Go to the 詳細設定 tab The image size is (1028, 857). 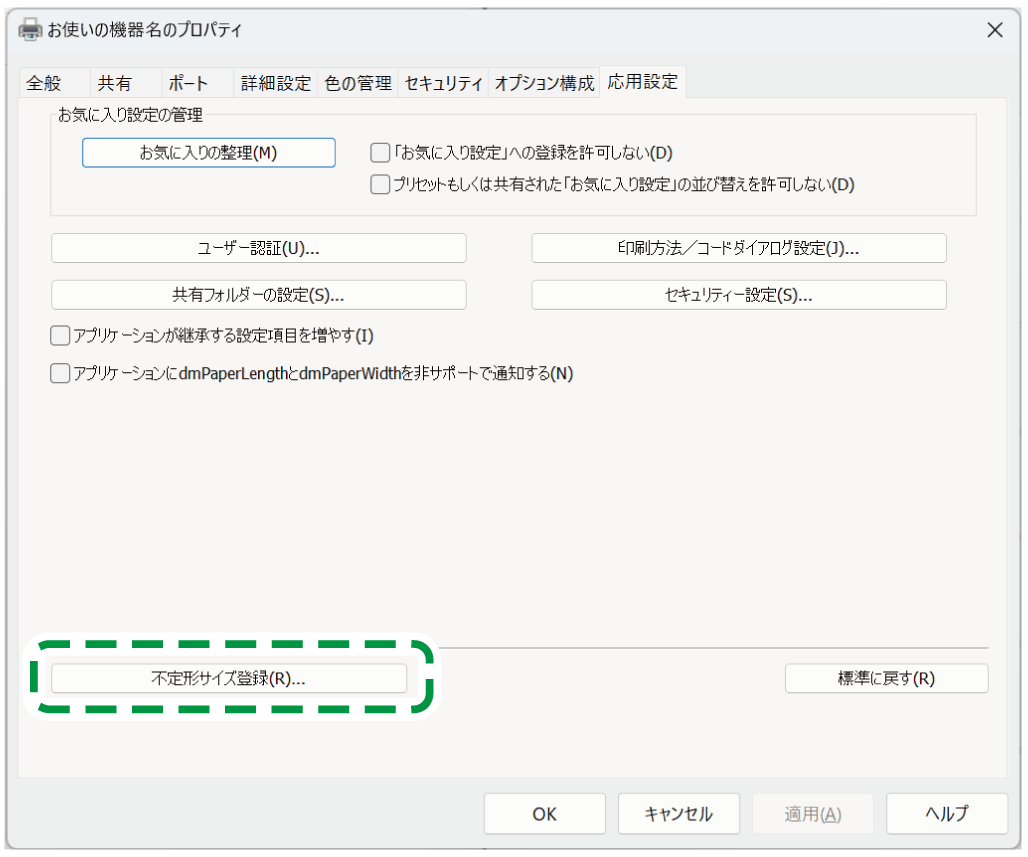[277, 84]
